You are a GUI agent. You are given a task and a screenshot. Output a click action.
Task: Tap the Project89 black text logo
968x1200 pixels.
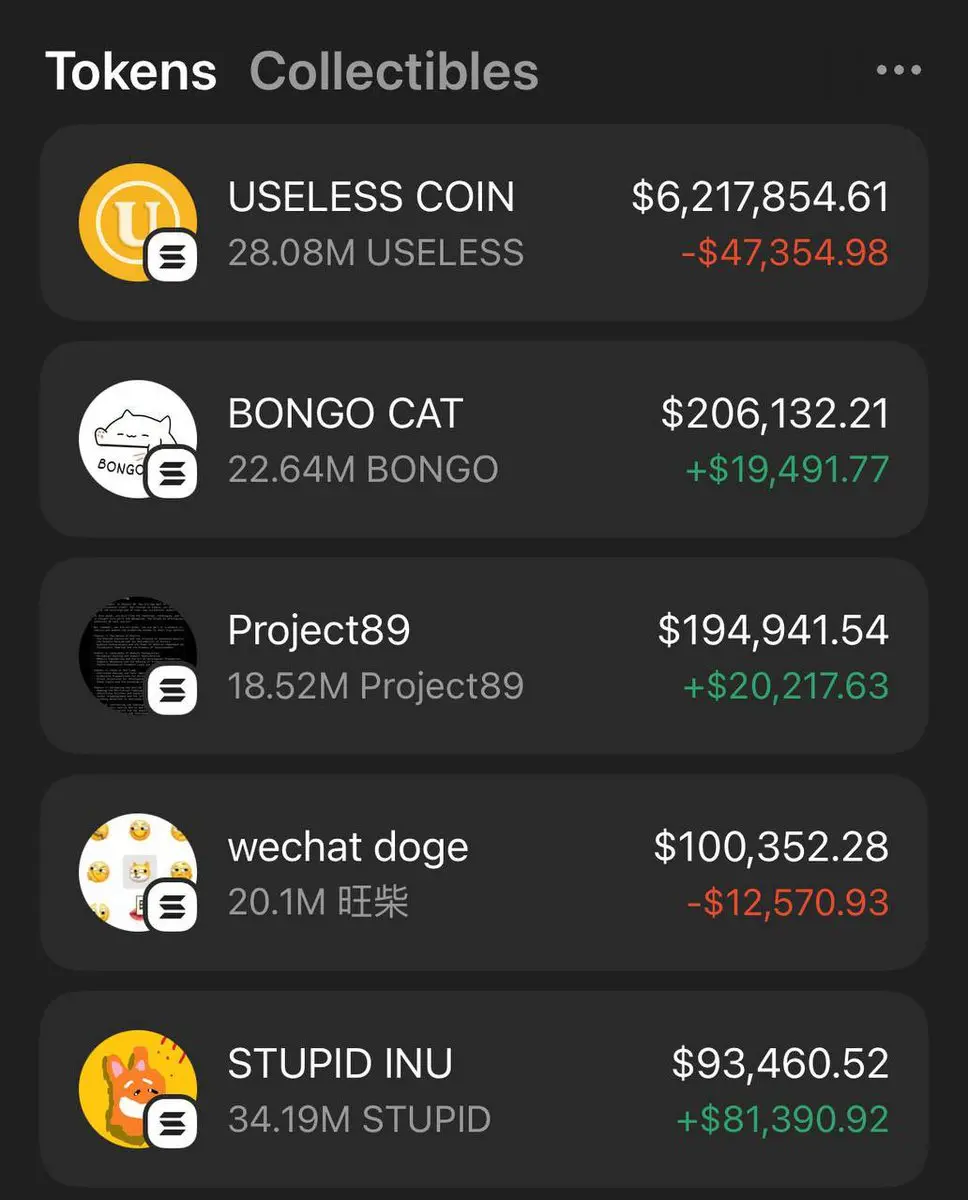point(138,656)
